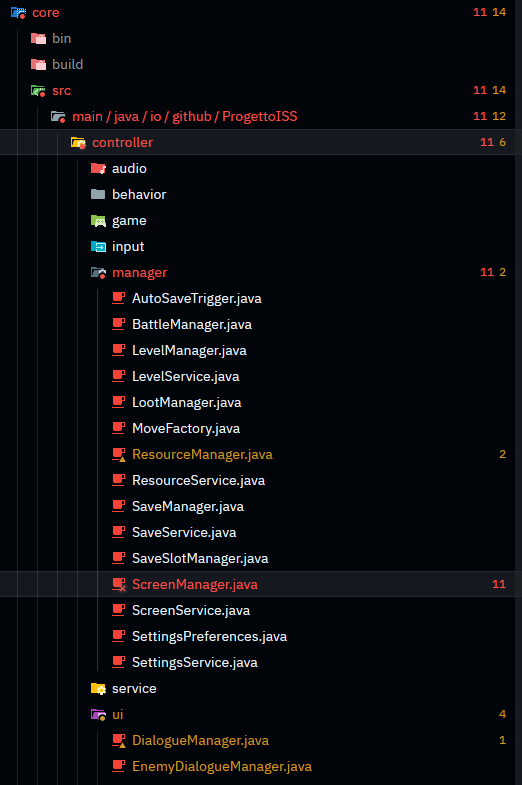Click warning count 2 on ResourceManager.java
Screen dimensions: 522x785
502,455
